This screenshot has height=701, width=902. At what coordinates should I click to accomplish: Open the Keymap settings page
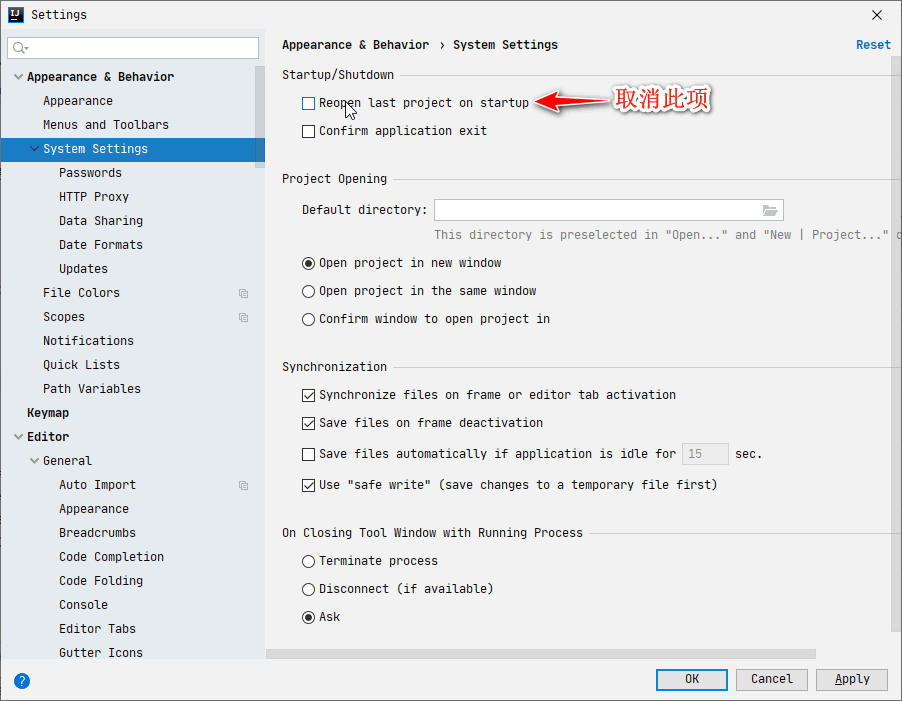[48, 413]
